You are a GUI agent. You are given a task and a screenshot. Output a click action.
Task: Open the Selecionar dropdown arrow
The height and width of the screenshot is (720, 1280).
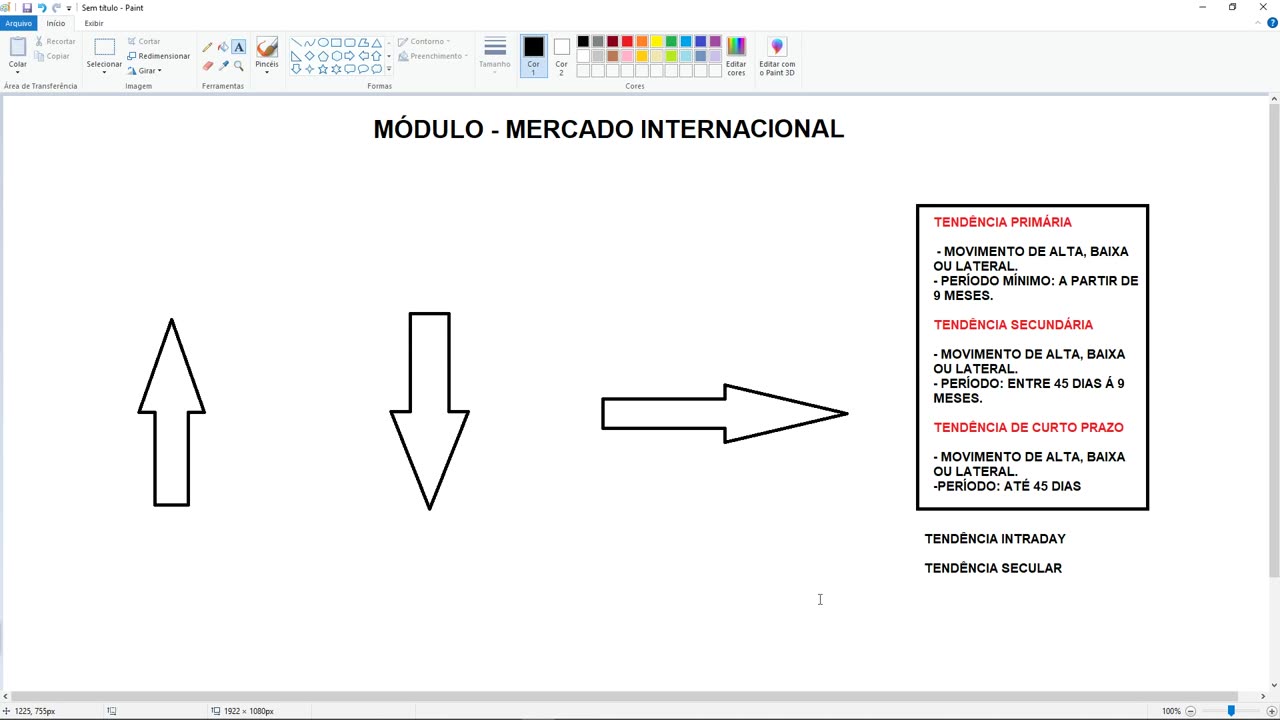pyautogui.click(x=104, y=70)
